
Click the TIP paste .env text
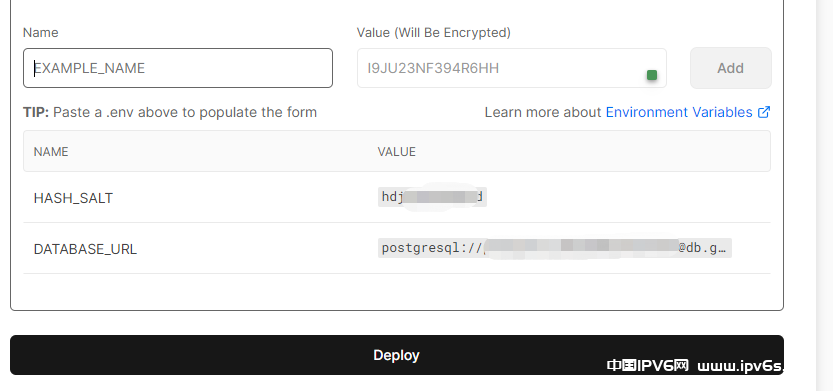pyautogui.click(x=170, y=112)
